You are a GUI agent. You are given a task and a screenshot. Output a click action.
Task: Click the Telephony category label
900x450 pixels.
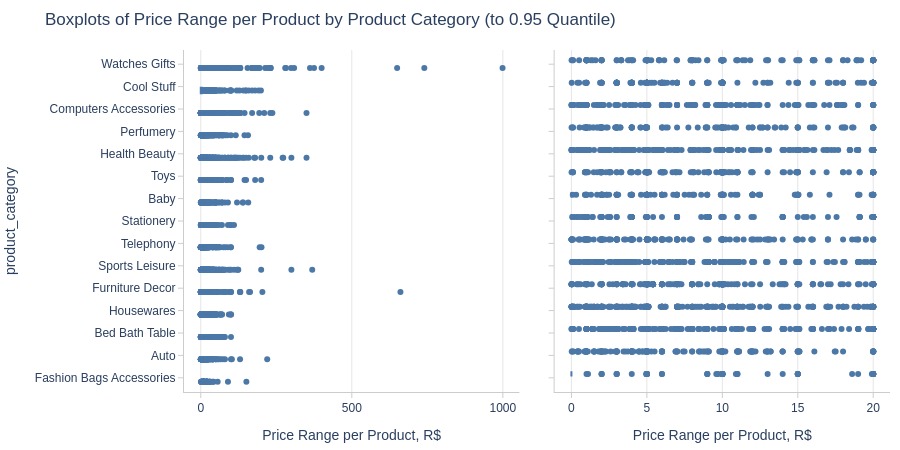click(148, 243)
